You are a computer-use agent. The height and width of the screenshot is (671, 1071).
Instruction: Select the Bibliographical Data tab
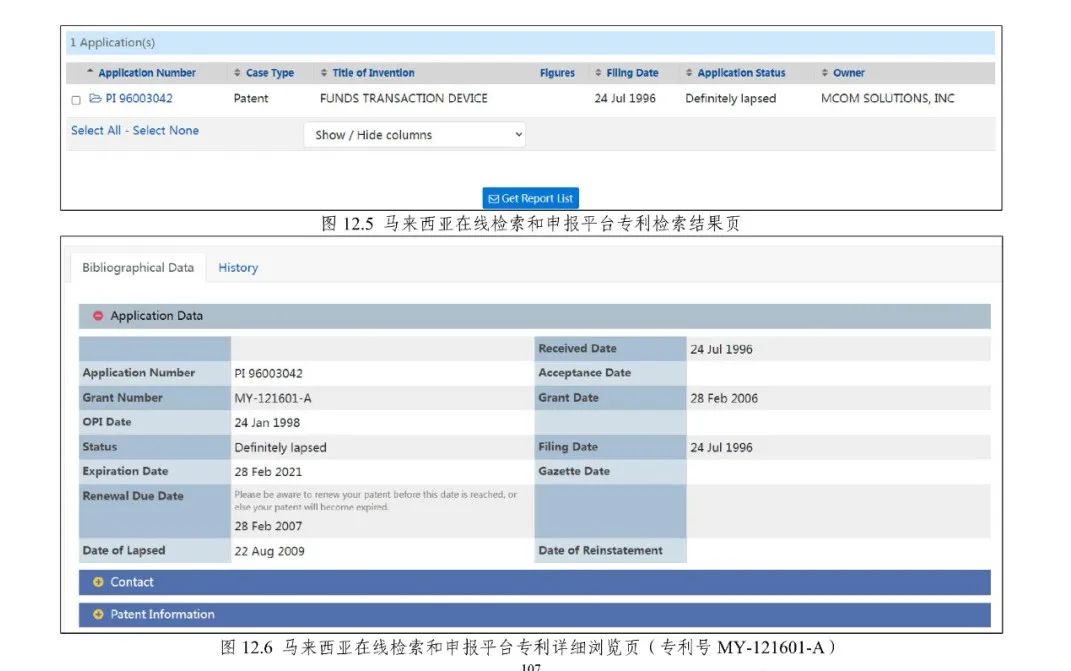point(138,268)
